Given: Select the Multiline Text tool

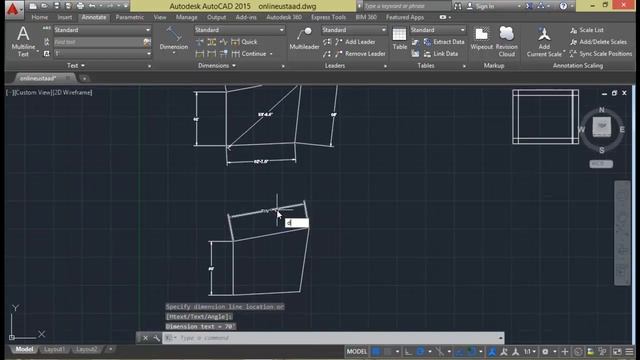Looking at the screenshot, I should (x=23, y=41).
